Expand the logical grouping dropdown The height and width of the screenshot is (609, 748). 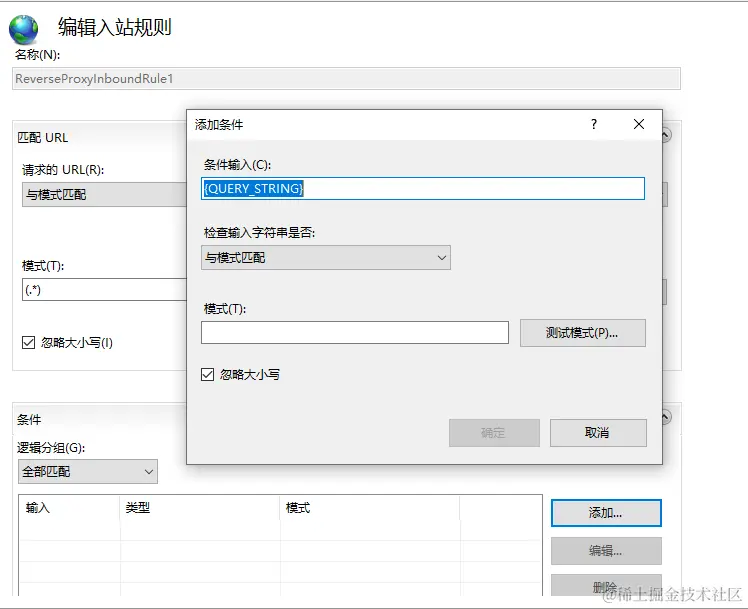88,471
